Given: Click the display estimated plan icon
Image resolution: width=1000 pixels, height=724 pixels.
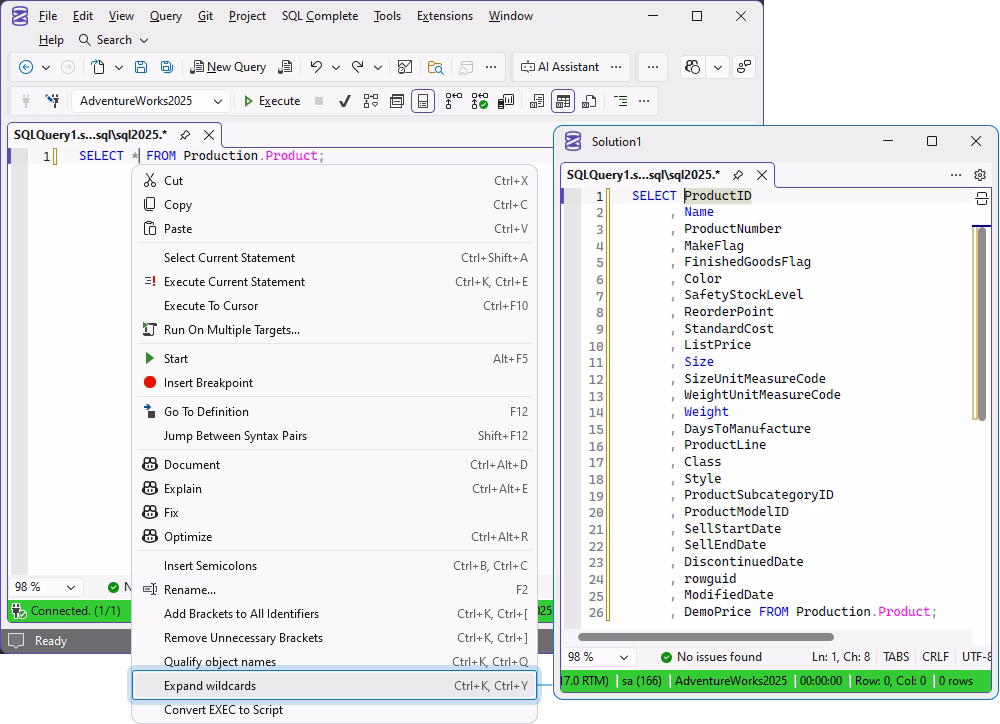Looking at the screenshot, I should (371, 101).
